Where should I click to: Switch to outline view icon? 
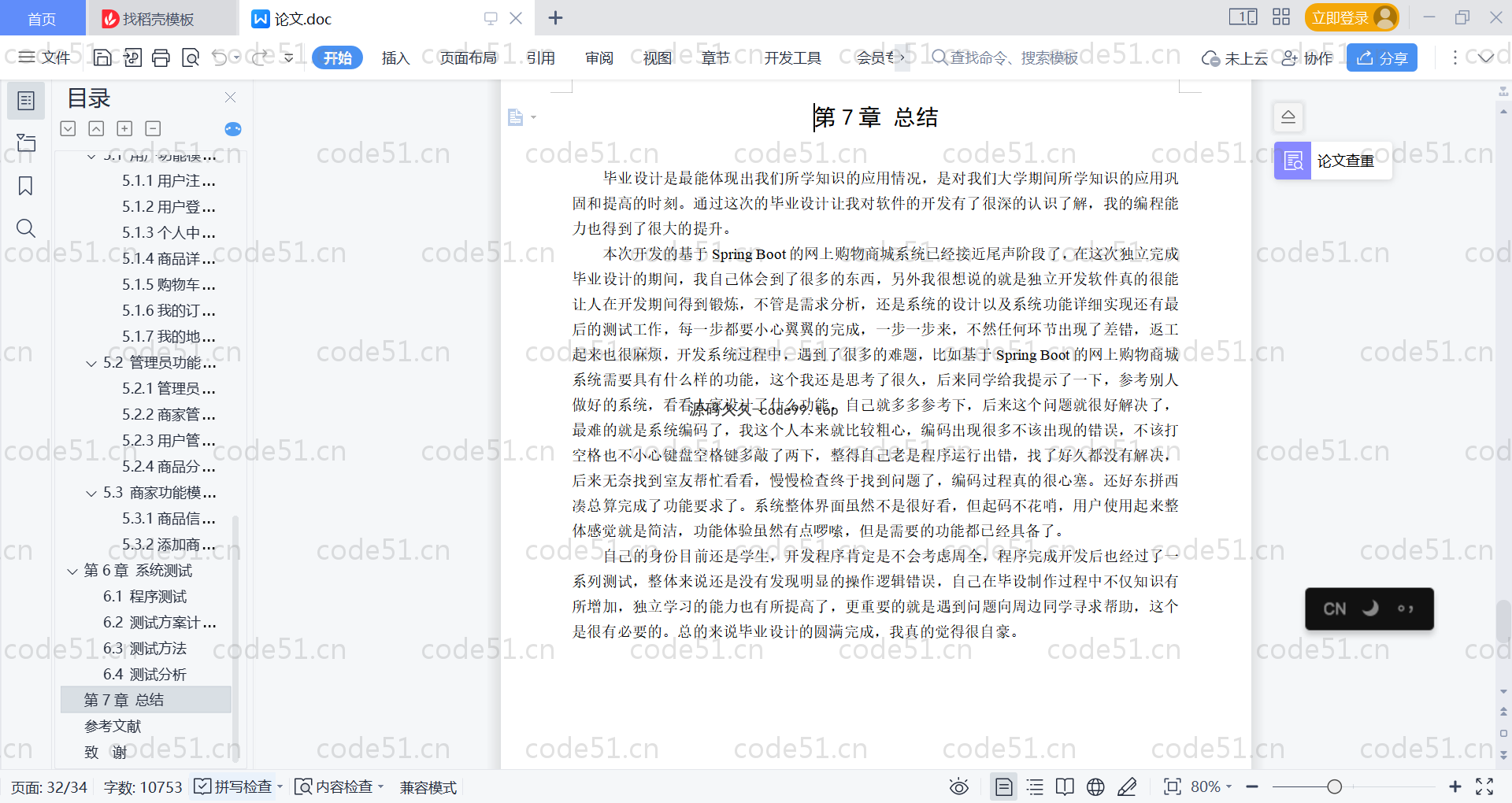1036,786
